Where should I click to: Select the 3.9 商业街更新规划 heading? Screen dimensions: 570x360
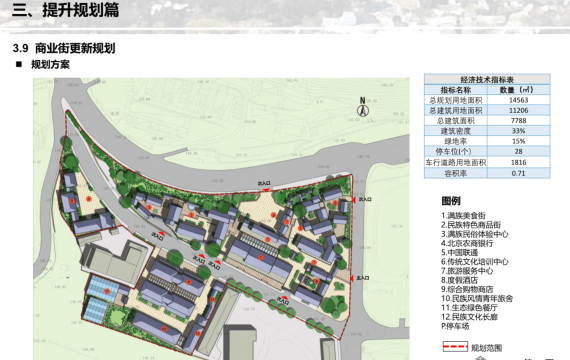pos(64,48)
